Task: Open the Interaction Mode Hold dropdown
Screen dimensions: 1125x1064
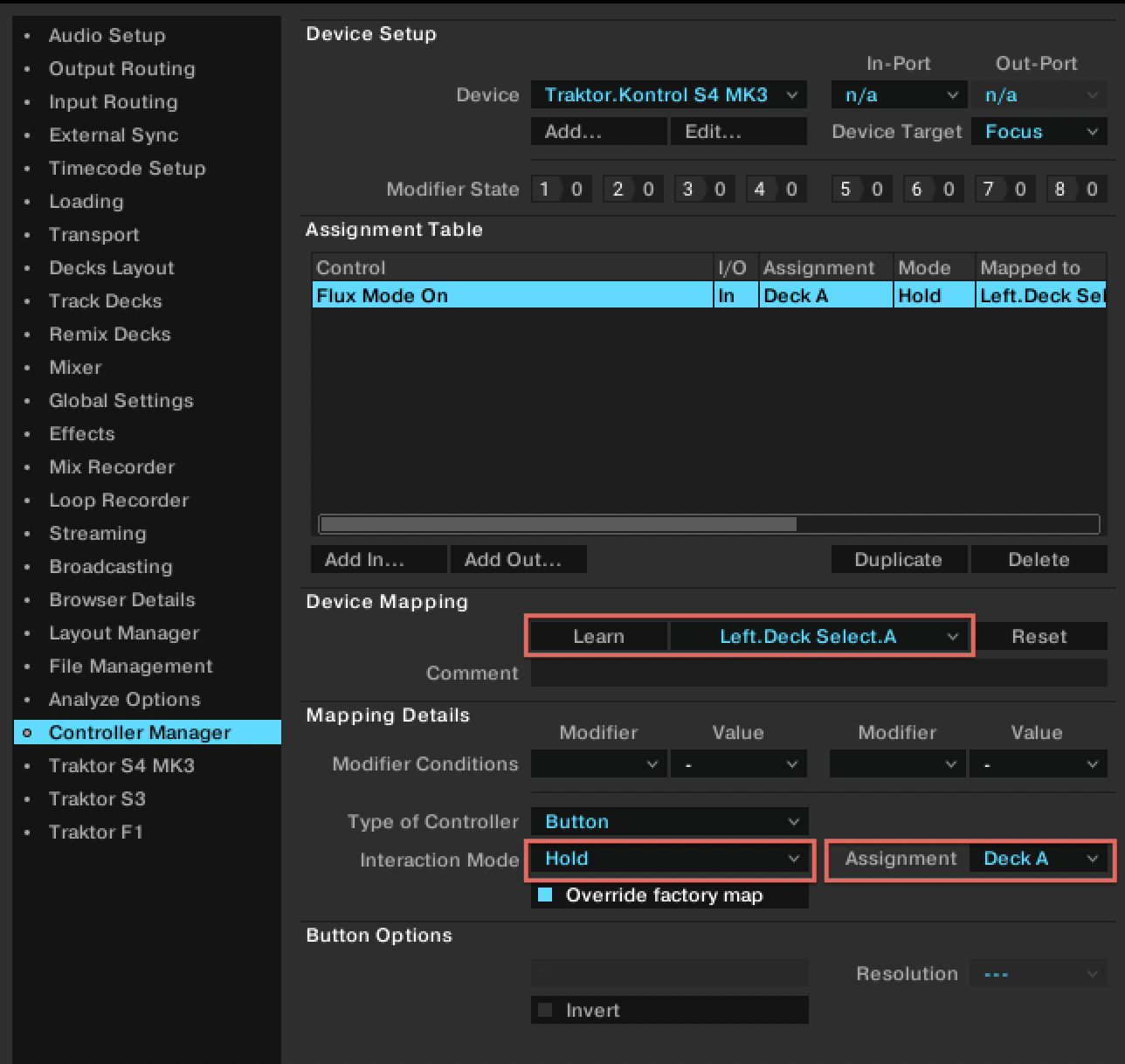Action: coord(670,859)
